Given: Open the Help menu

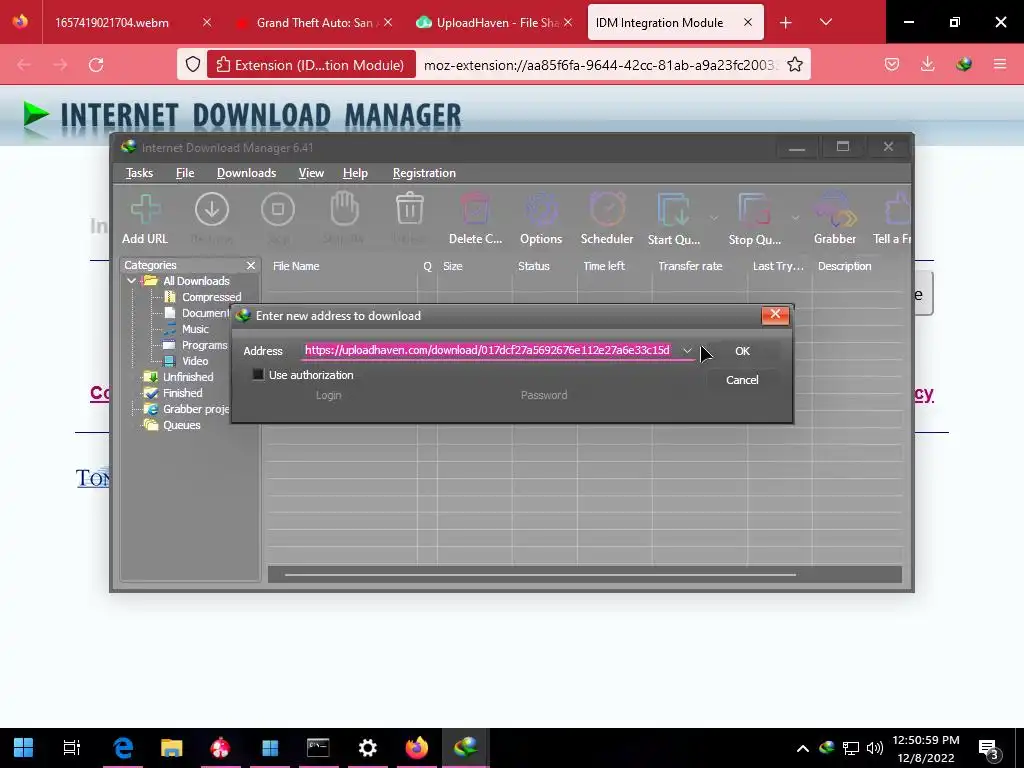Looking at the screenshot, I should coord(355,173).
